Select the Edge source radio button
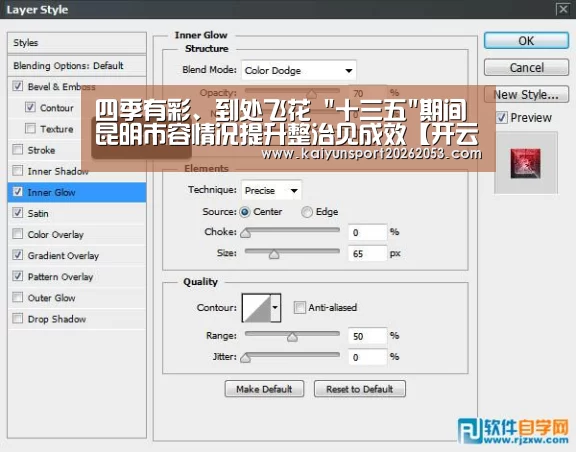The height and width of the screenshot is (452, 576). click(307, 212)
